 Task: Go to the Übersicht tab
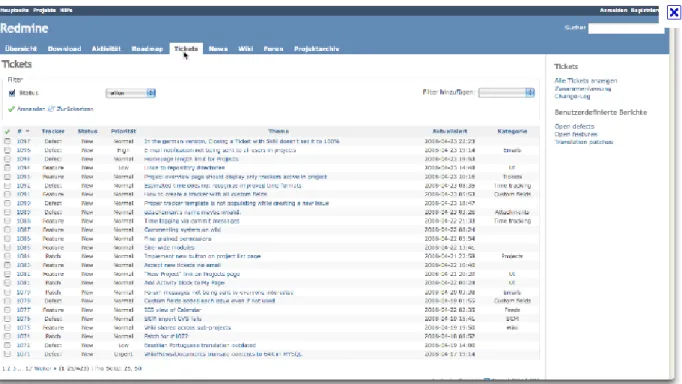point(21,49)
